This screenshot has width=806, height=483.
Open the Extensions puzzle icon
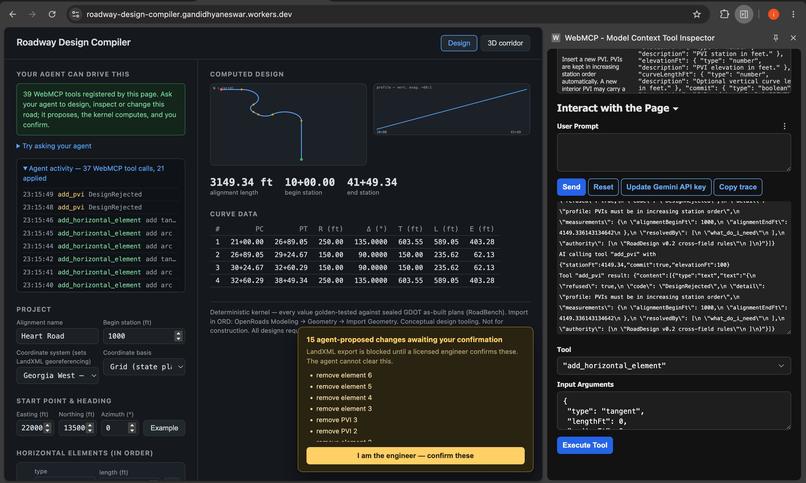pyautogui.click(x=724, y=14)
